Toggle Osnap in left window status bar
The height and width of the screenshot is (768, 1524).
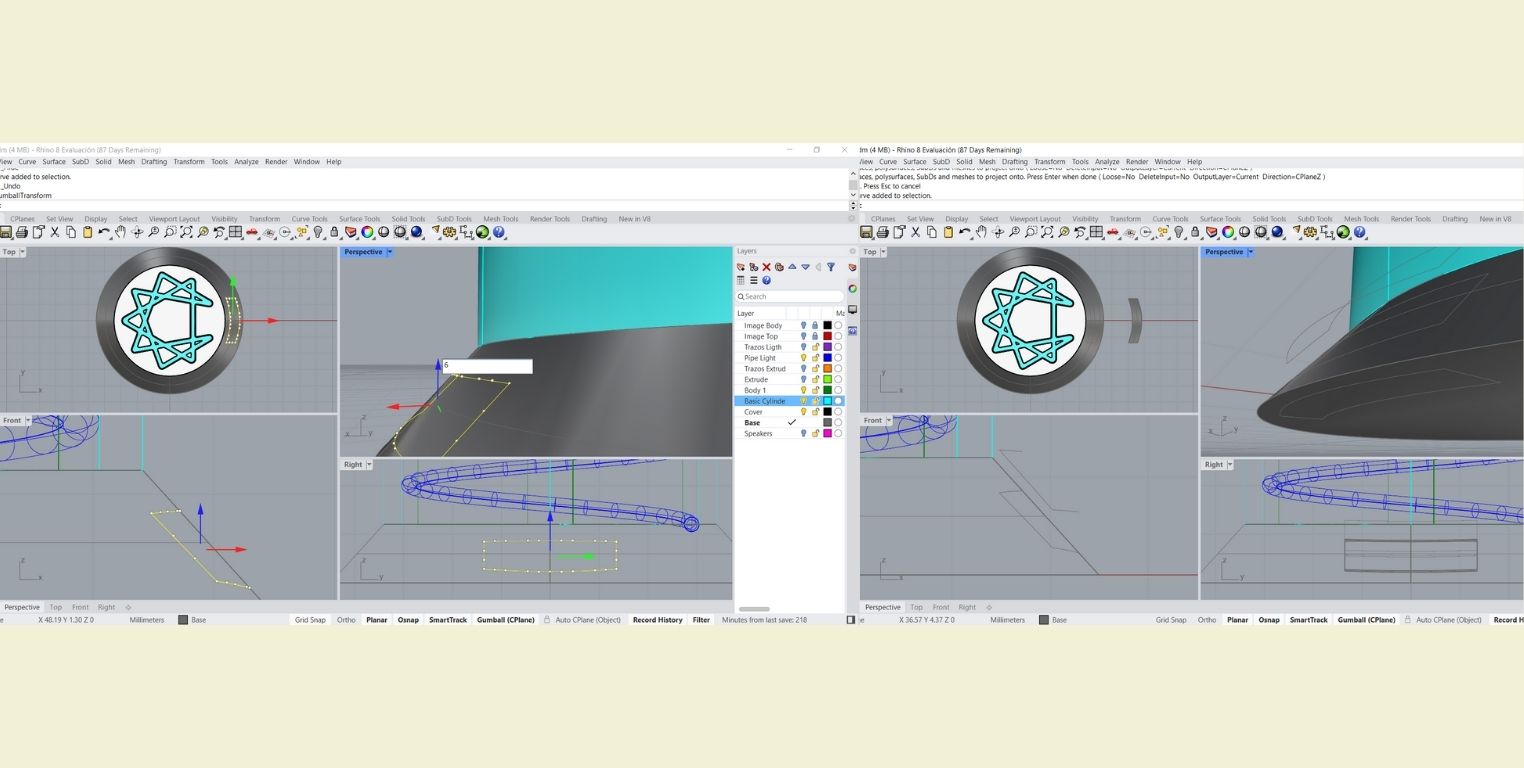[x=408, y=620]
